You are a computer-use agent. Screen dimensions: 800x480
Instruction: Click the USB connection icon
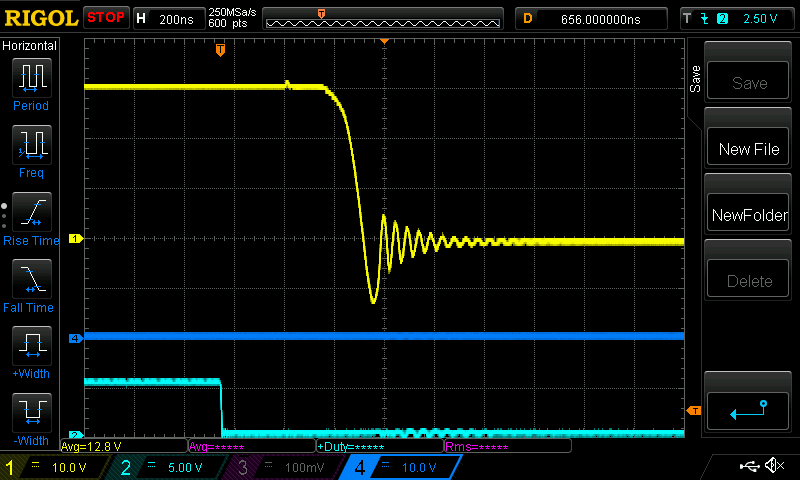(750, 466)
